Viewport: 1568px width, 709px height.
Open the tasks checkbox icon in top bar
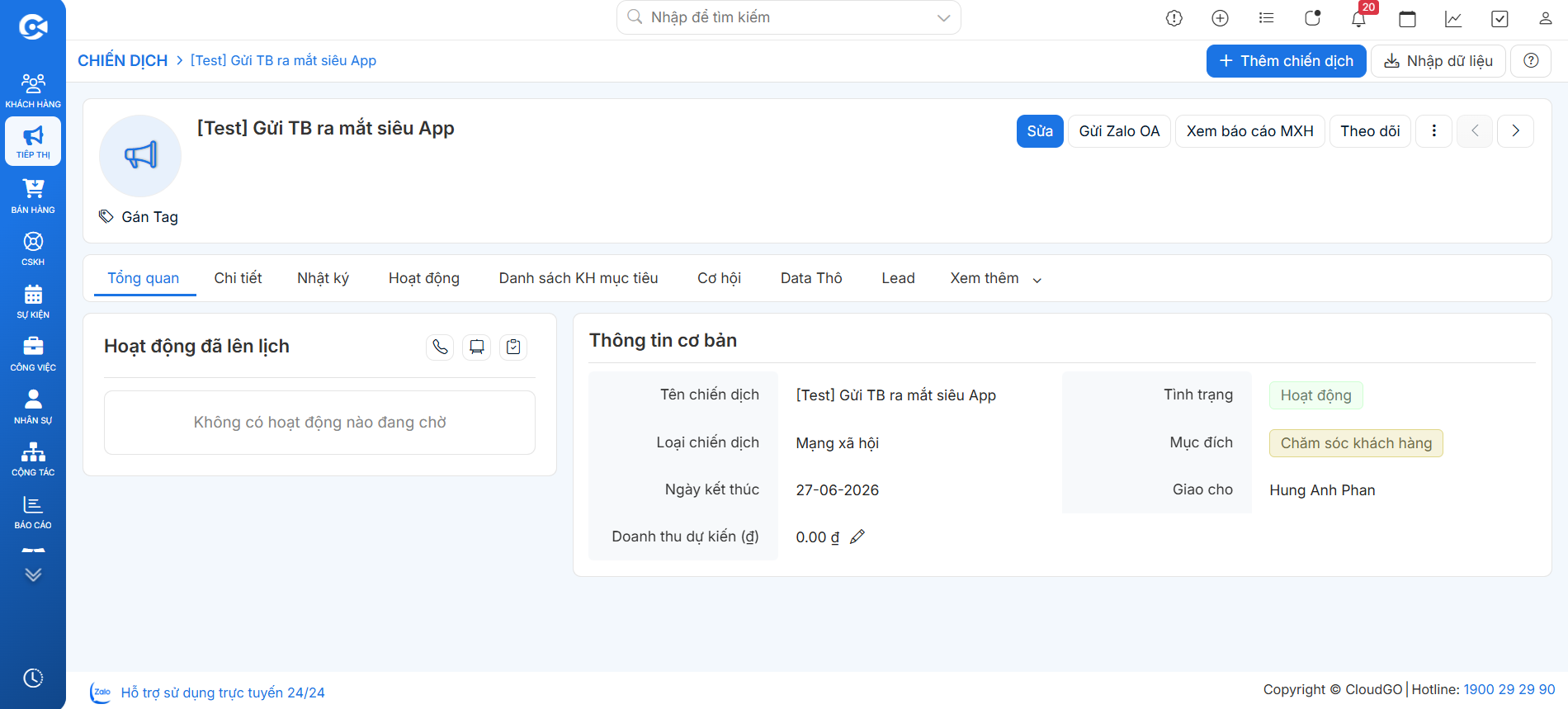[1500, 18]
